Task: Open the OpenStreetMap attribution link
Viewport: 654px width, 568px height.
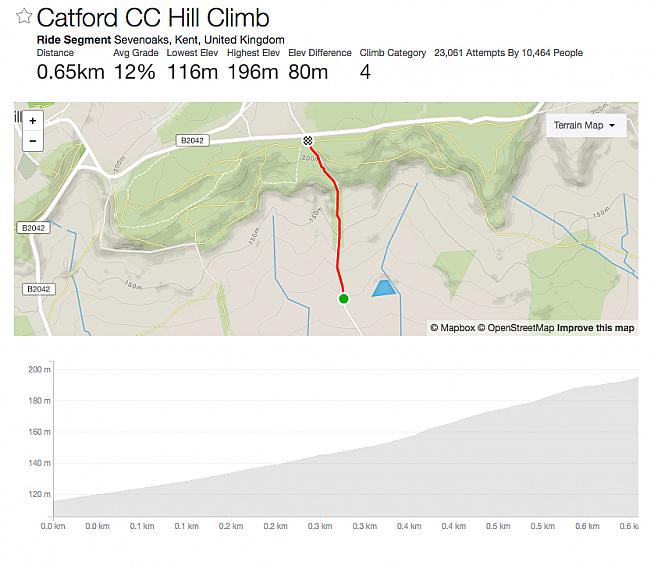Action: [515, 328]
